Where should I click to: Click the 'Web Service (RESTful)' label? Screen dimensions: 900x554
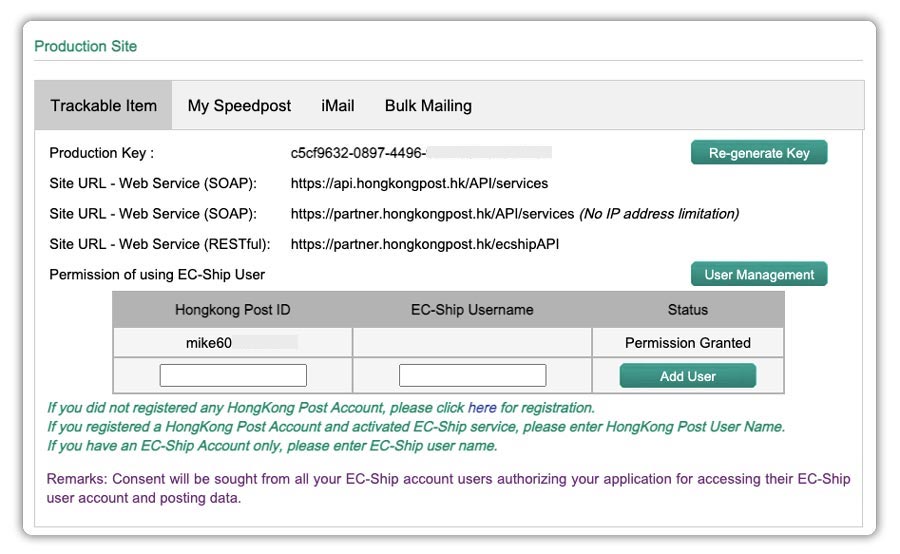pos(160,244)
